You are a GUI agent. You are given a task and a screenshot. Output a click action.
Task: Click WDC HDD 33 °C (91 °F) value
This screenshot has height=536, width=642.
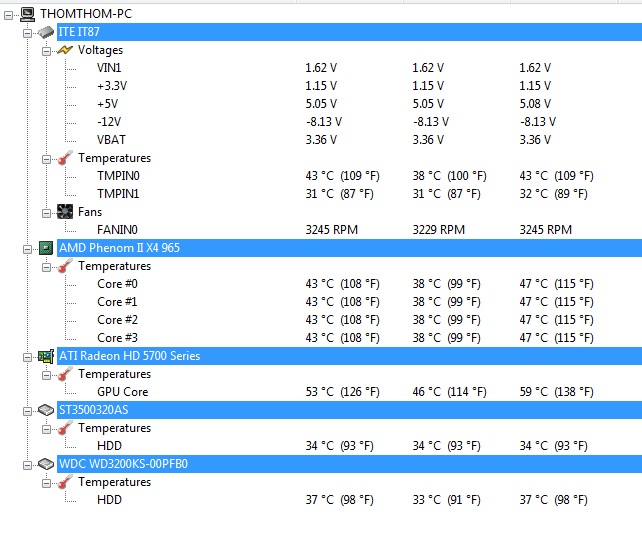point(446,500)
